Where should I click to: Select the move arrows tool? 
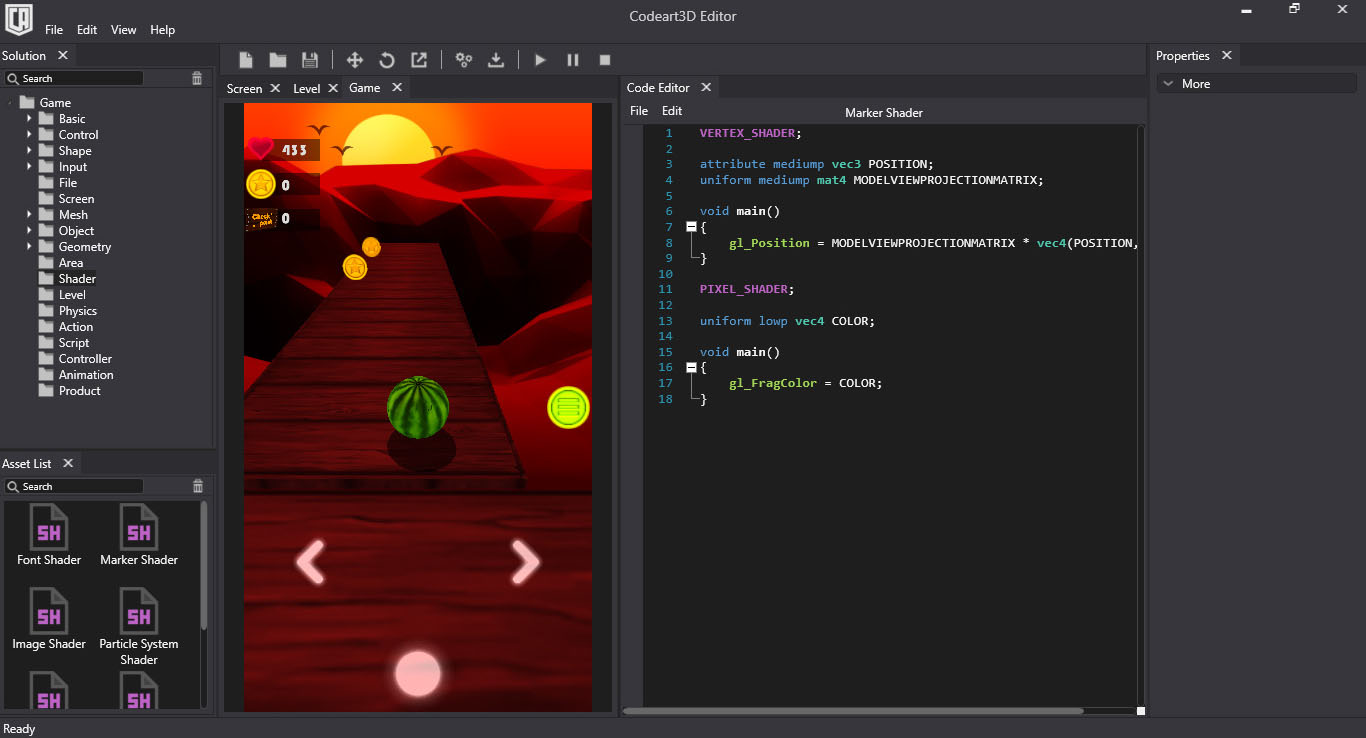point(354,60)
